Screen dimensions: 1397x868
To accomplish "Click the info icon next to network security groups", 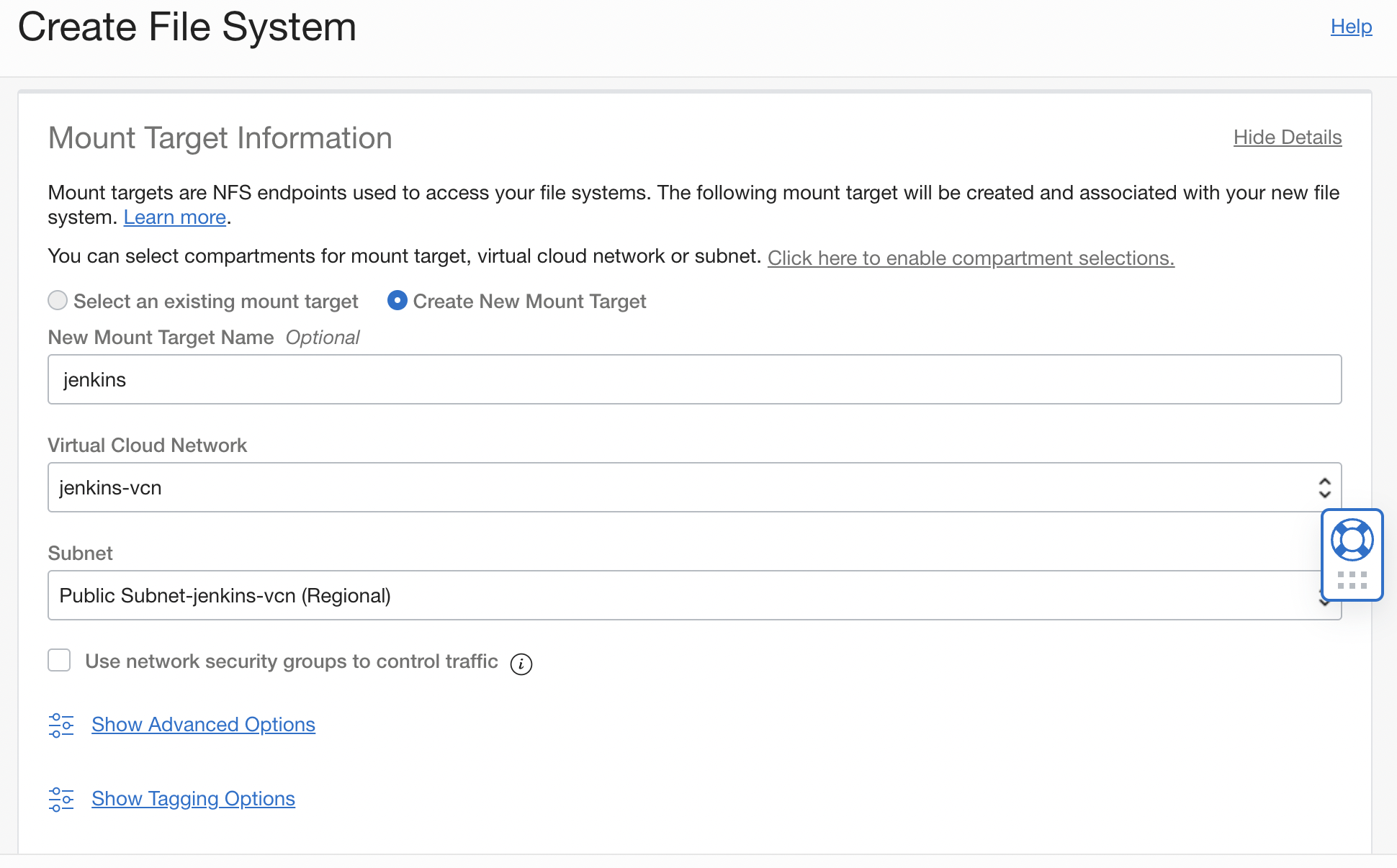I will point(522,664).
